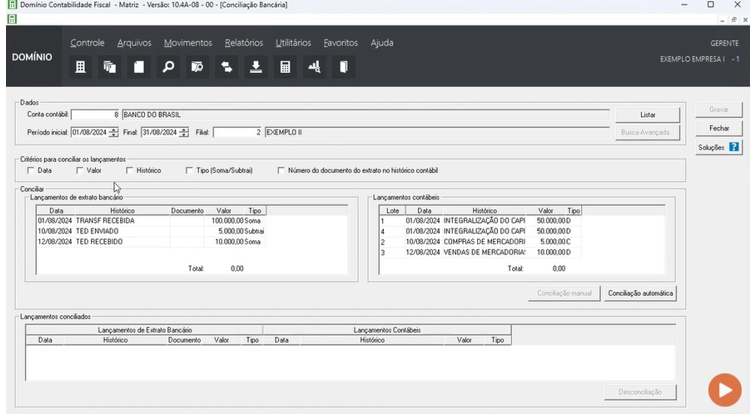Click the Soluções help button

(x=719, y=147)
